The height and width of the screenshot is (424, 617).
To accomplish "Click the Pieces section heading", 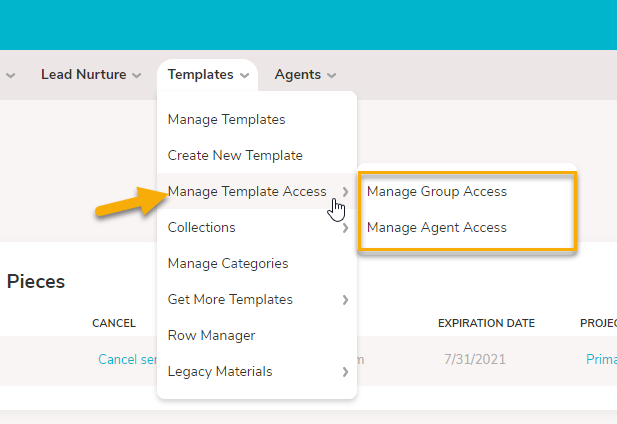I will [36, 282].
